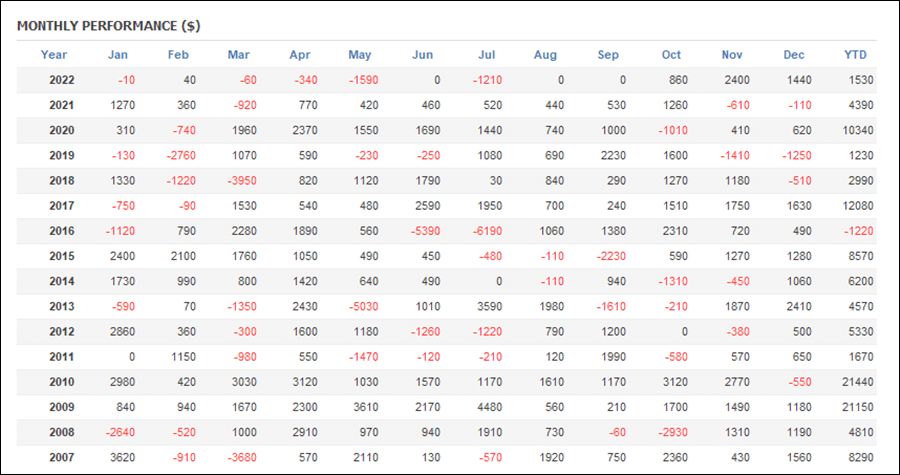The image size is (900, 475).
Task: Click the 2016 YTD value -1220
Action: pyautogui.click(x=858, y=231)
